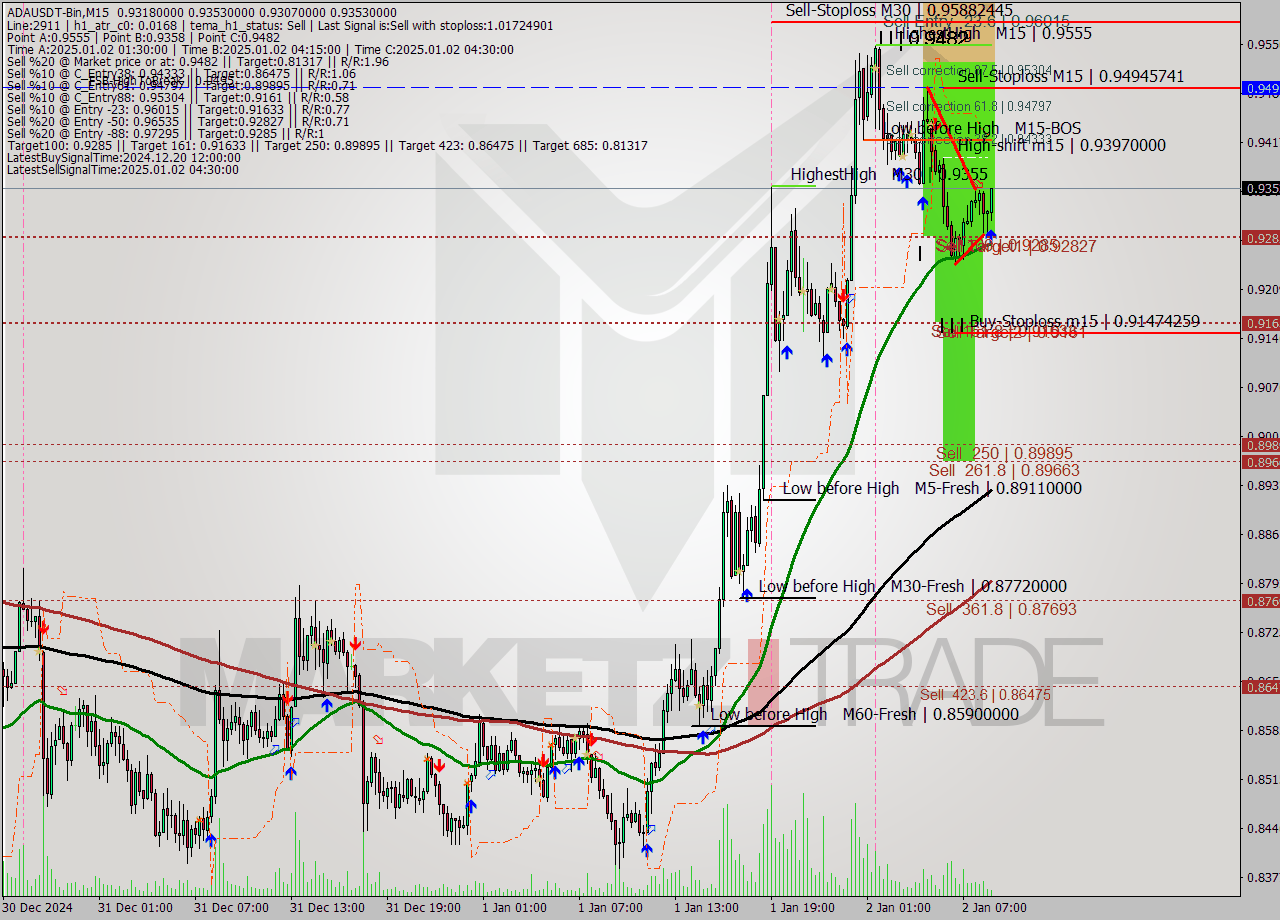Click the '2 Jan 07:00' time axis label

tap(994, 908)
